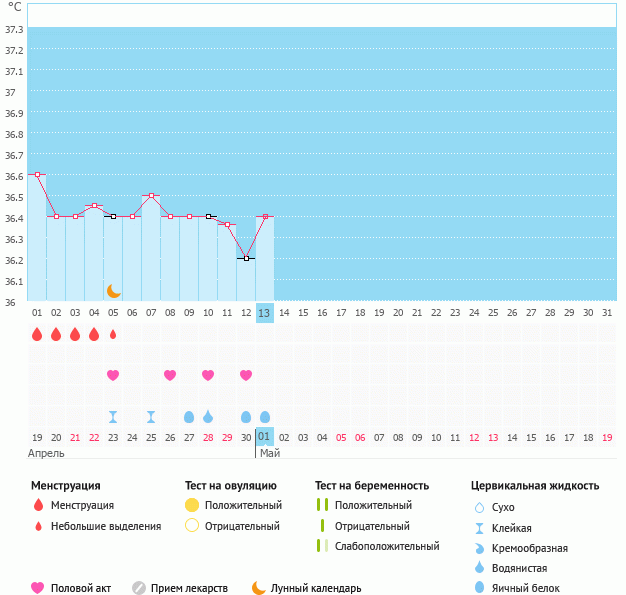
Task: Click the green positive pregnancy test legend icon
Action: (322, 505)
